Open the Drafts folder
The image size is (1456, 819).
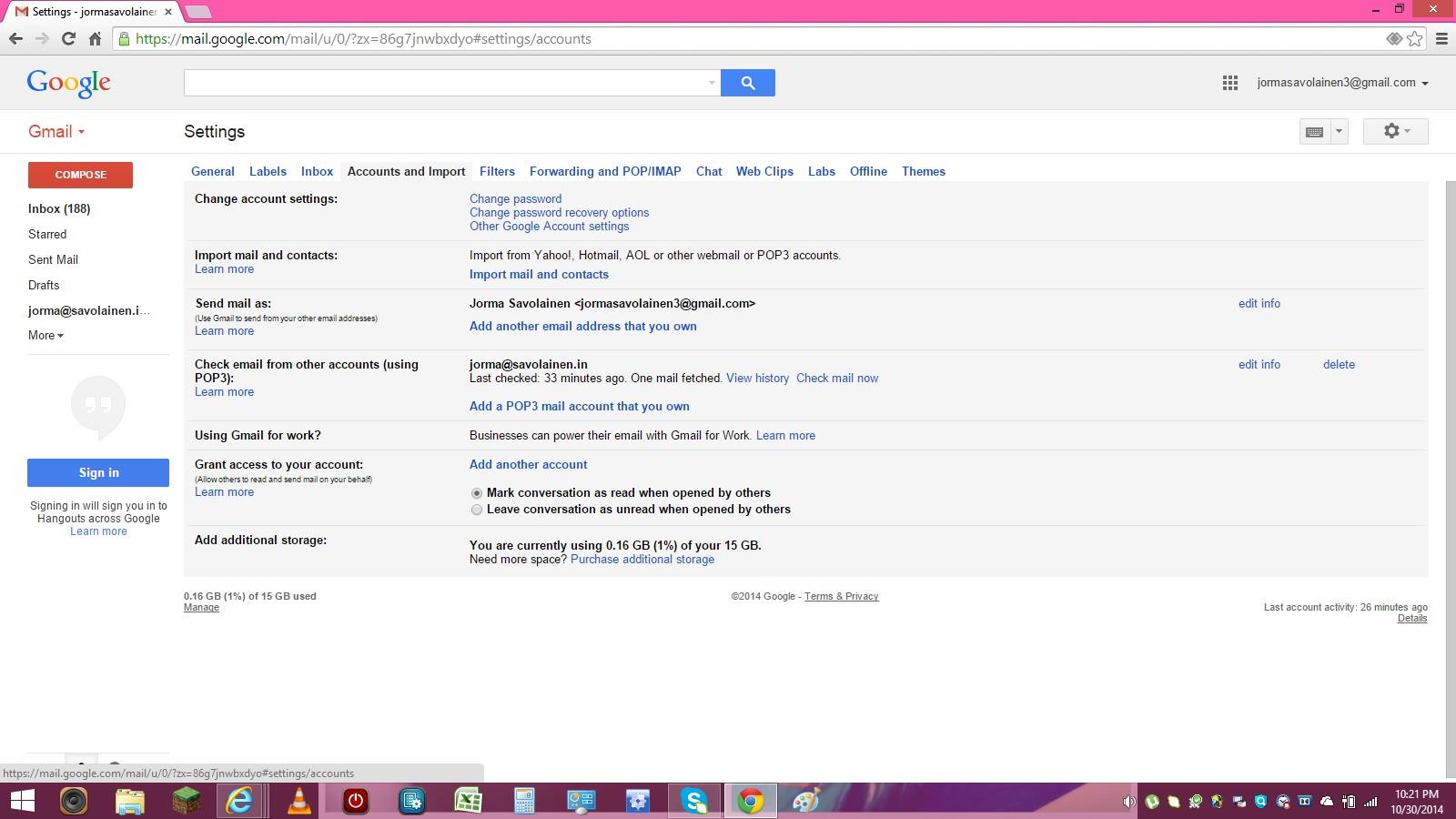pos(44,285)
